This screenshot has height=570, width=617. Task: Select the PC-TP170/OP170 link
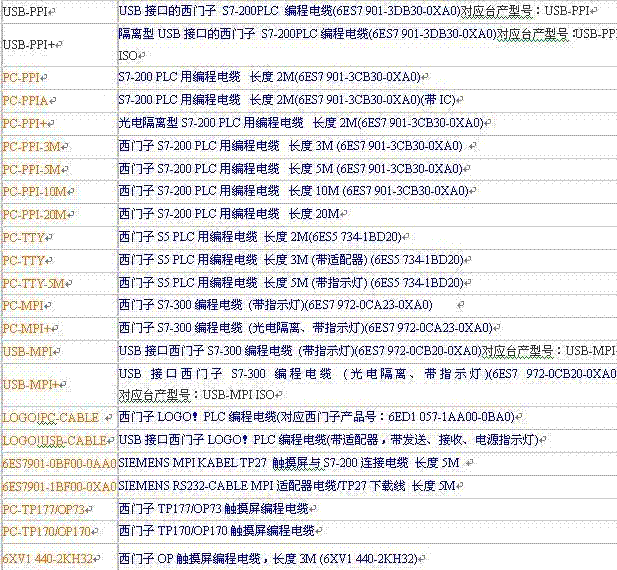click(x=48, y=530)
